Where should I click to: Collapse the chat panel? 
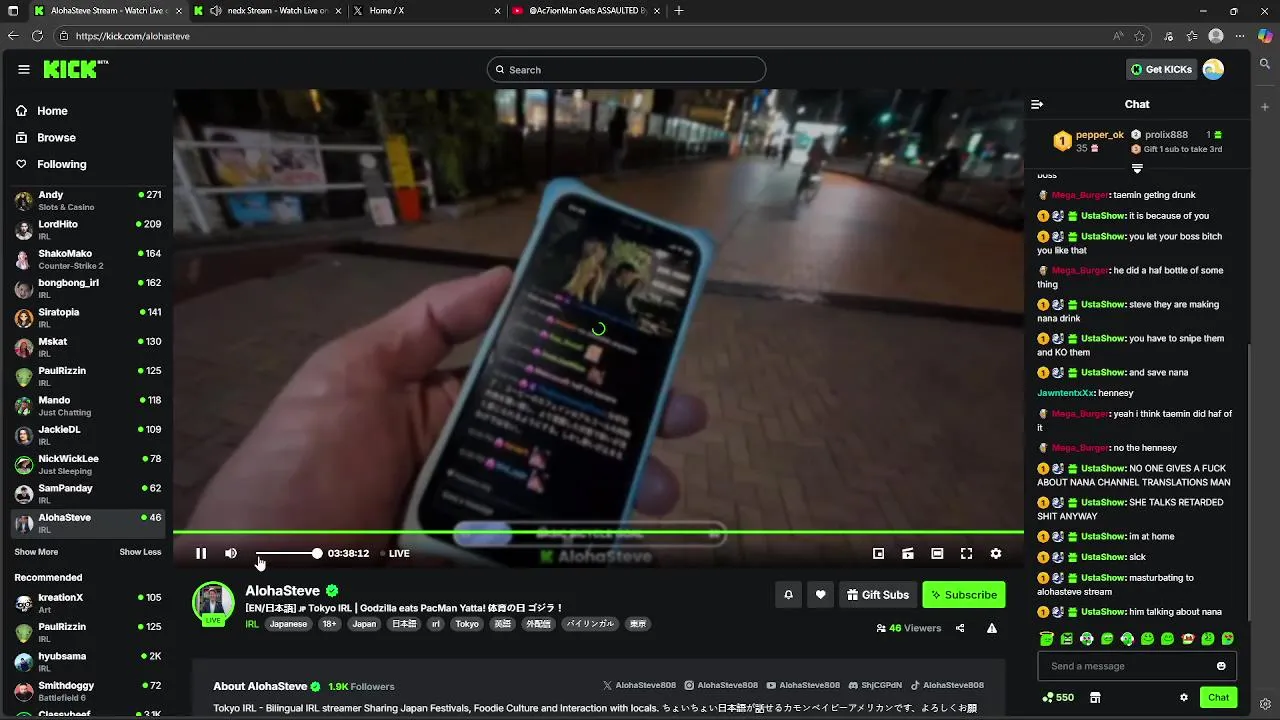(x=1037, y=104)
